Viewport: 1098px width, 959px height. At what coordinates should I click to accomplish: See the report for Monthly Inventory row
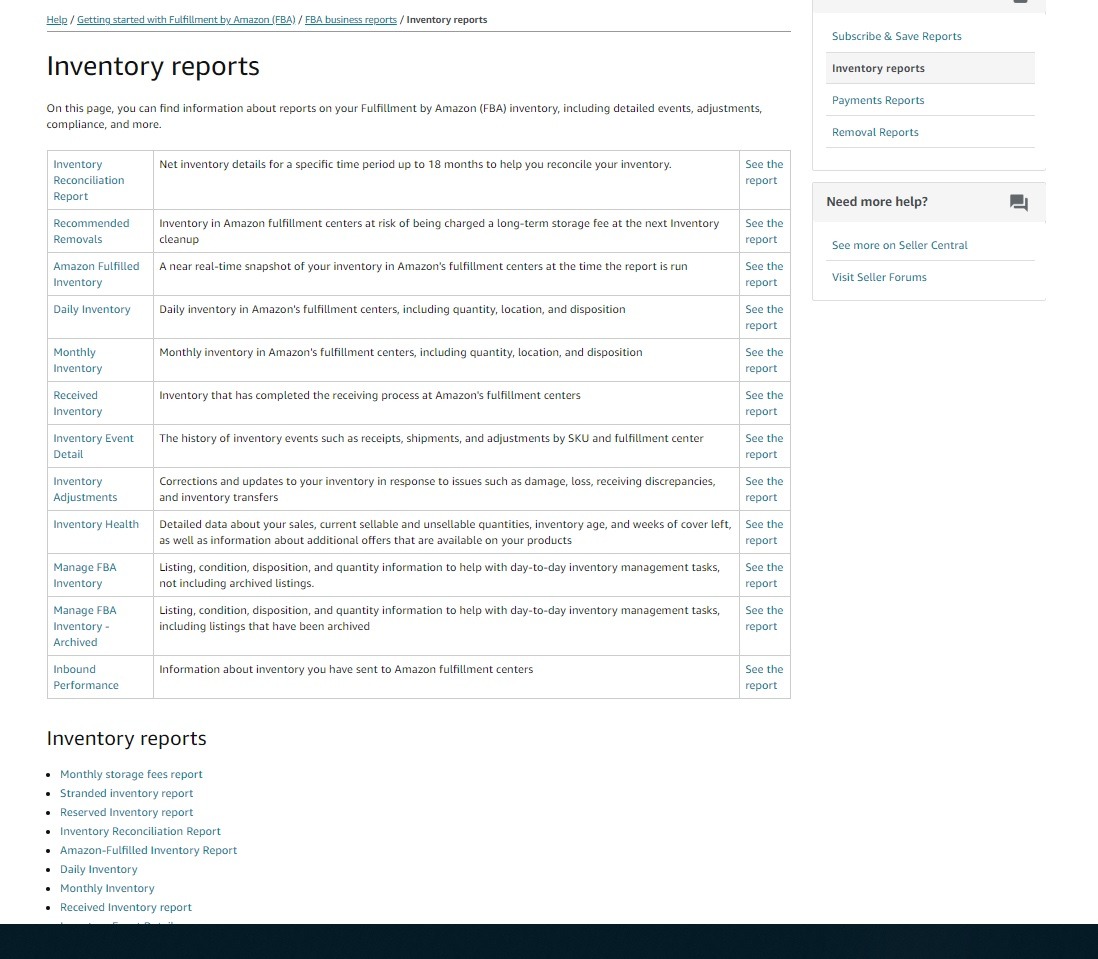point(764,360)
